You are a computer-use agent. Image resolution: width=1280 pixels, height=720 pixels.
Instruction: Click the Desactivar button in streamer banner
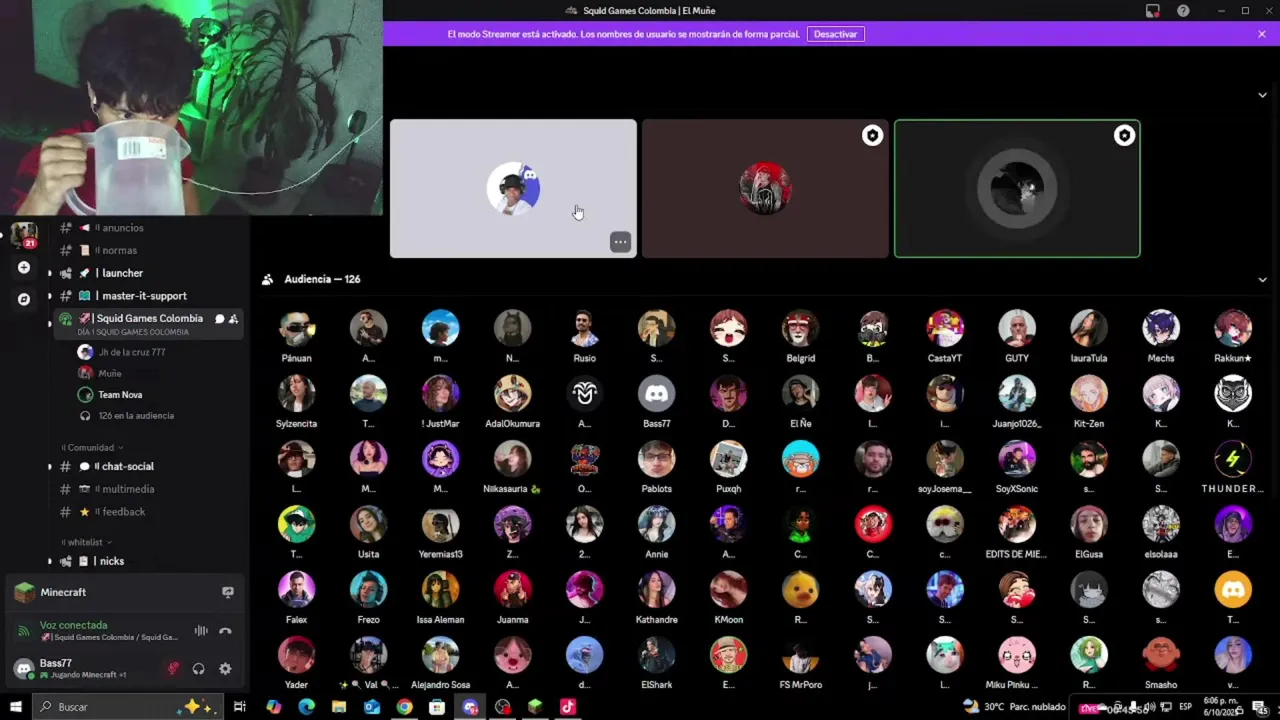(835, 34)
